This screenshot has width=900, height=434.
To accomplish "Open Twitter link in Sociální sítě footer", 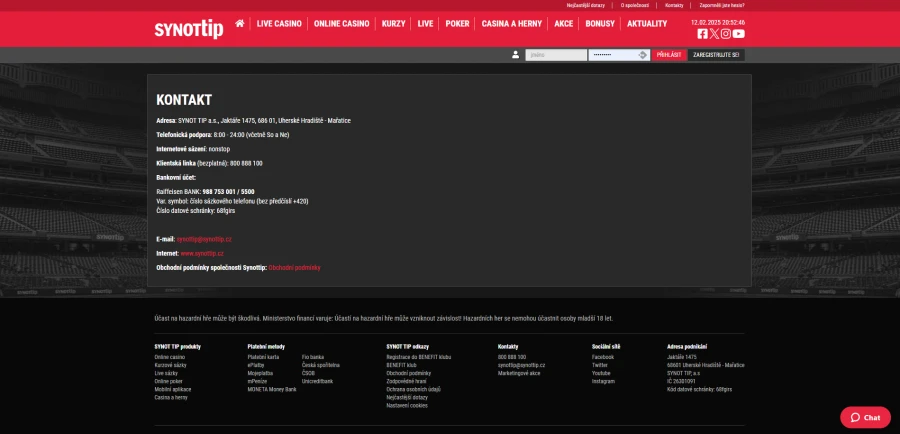I will [x=600, y=365].
